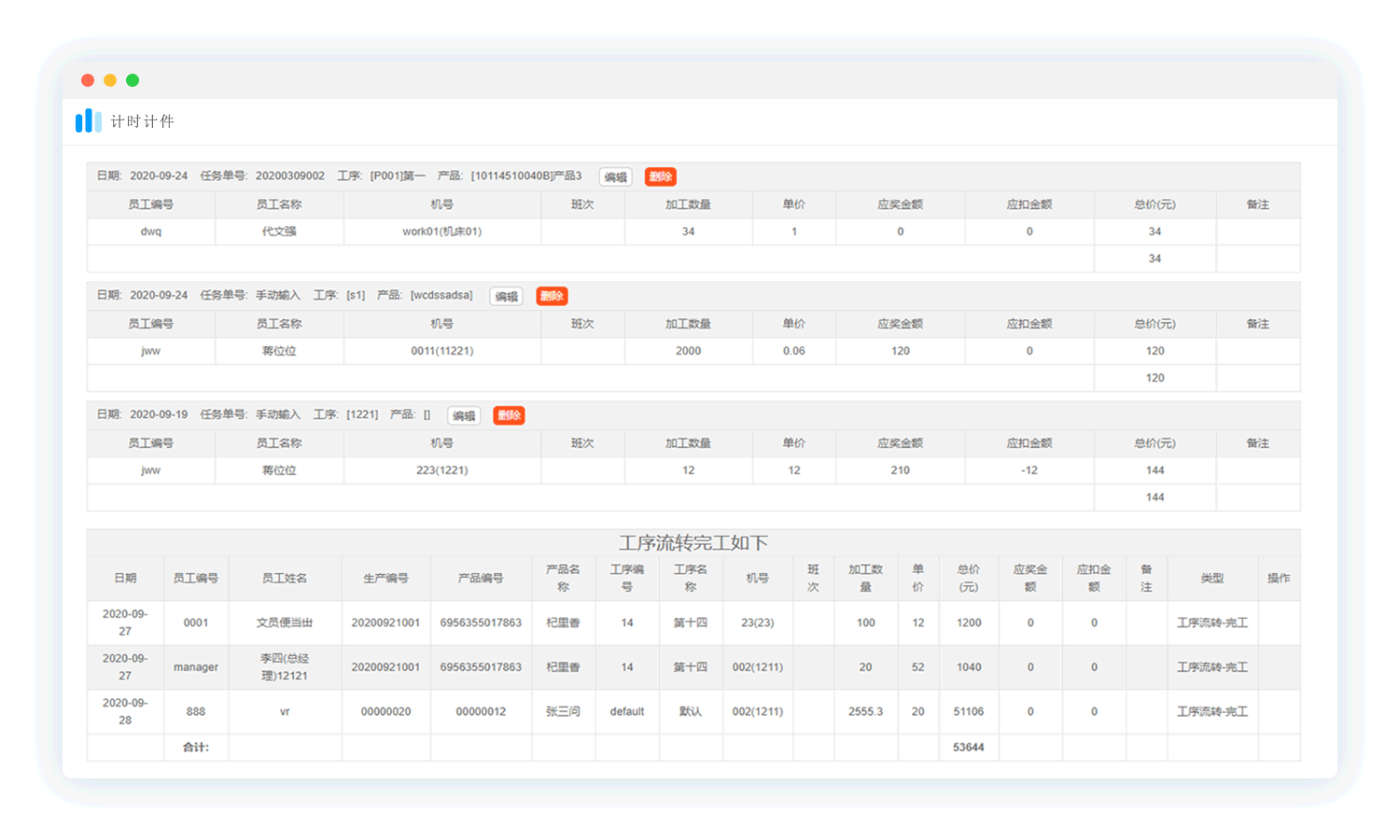Select the 生产编号 column header
The image size is (1400, 840).
[385, 579]
